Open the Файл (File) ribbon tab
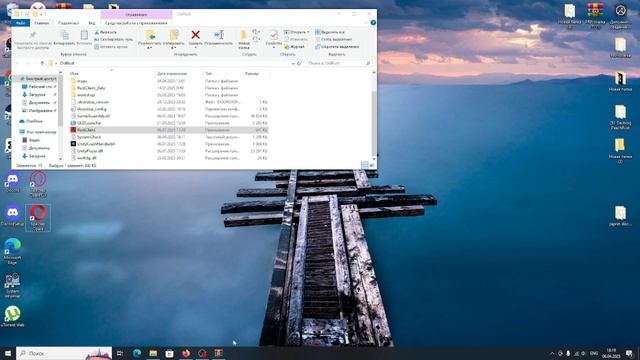 (x=20, y=23)
